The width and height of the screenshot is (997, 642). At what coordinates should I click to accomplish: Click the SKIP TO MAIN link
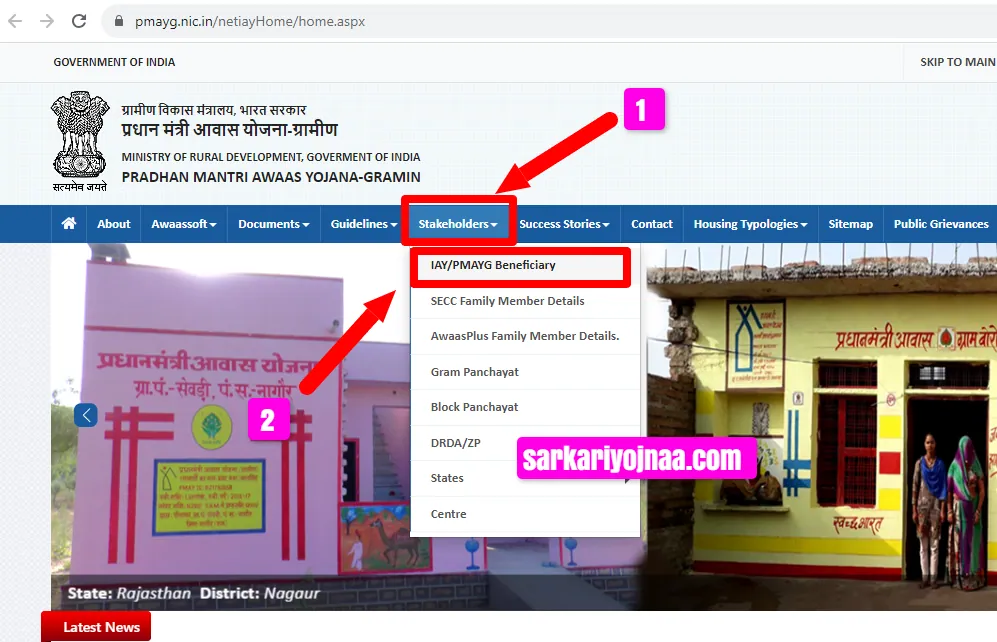pyautogui.click(x=958, y=62)
